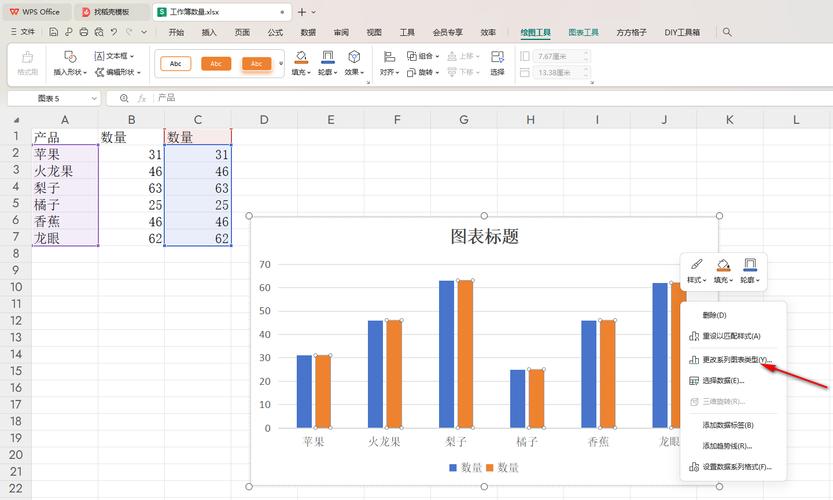Click the Print icon in the quick access bar
Viewport: 833px width, 500px height.
pyautogui.click(x=83, y=32)
